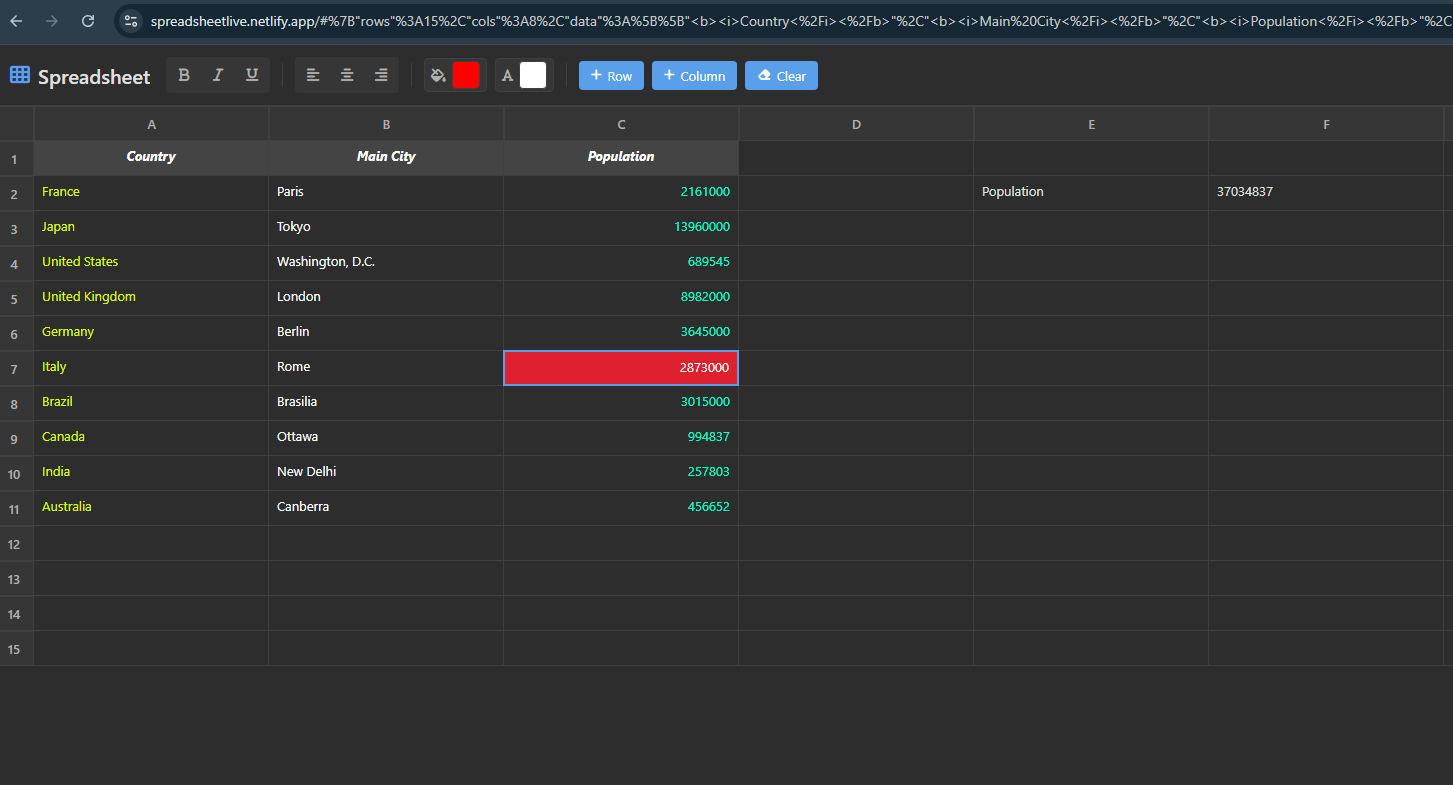Screen dimensions: 1453x785
Task: Pick the white font color swatch
Action: tap(534, 74)
